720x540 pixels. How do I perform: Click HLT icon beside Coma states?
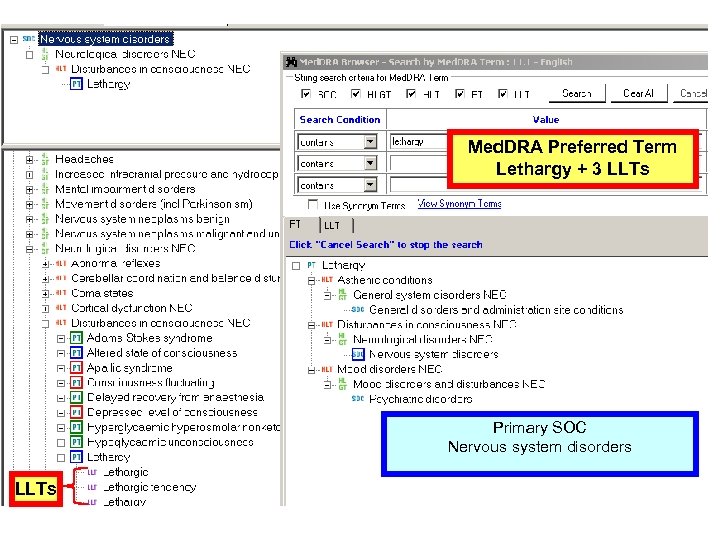tap(61, 292)
